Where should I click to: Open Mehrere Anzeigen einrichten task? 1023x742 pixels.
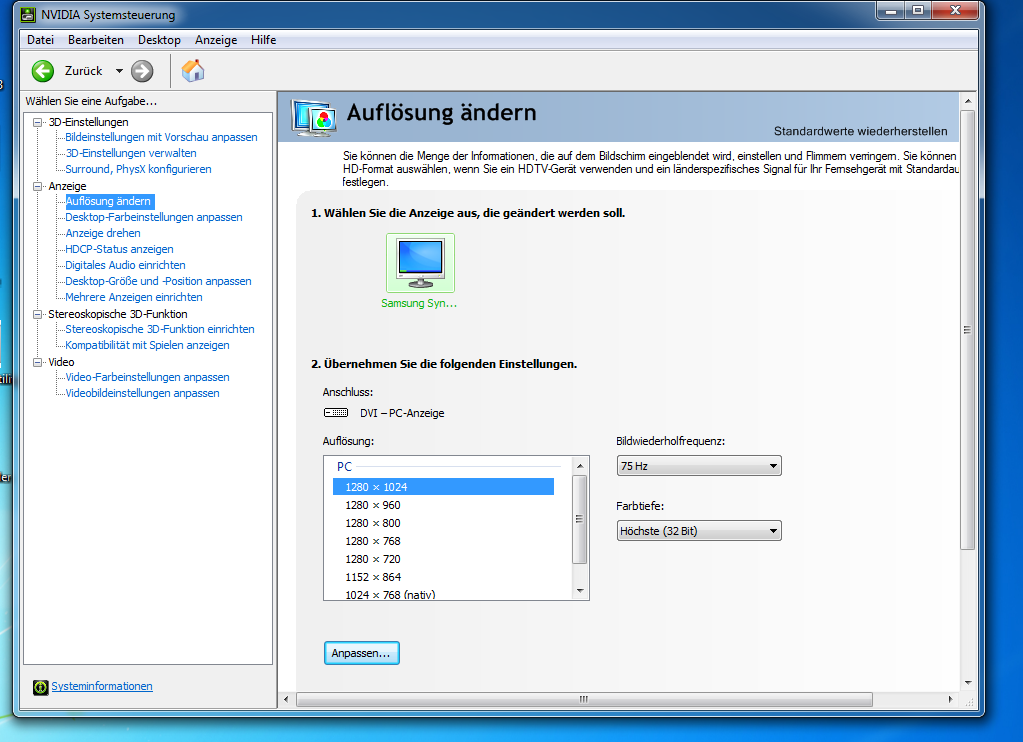(x=134, y=297)
